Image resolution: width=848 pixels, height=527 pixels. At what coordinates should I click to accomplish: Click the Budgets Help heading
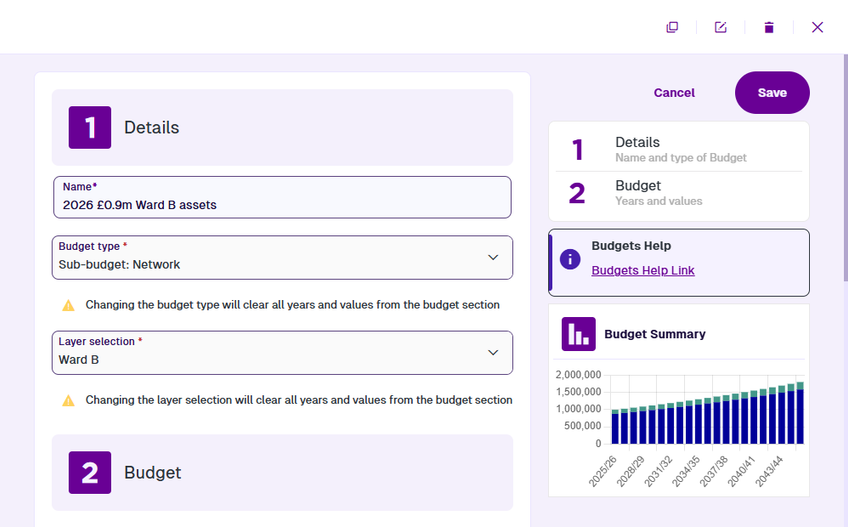631,246
